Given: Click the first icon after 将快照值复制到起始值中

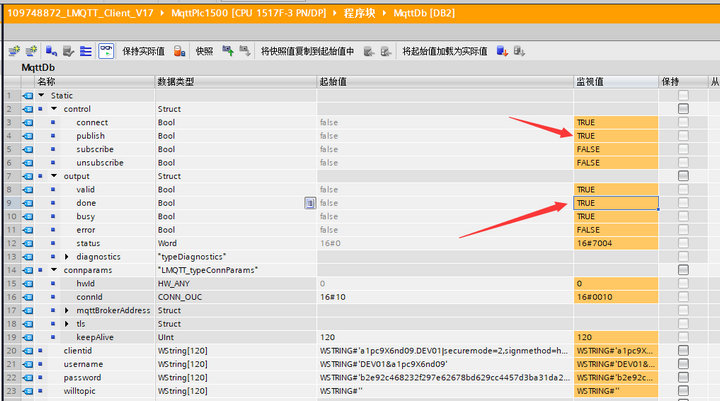Looking at the screenshot, I should [x=369, y=50].
